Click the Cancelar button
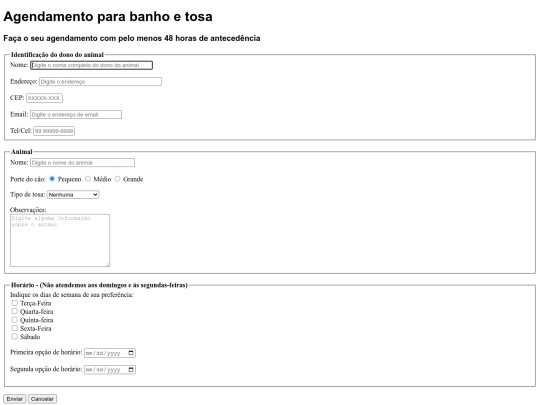This screenshot has width=540, height=405. click(x=42, y=399)
